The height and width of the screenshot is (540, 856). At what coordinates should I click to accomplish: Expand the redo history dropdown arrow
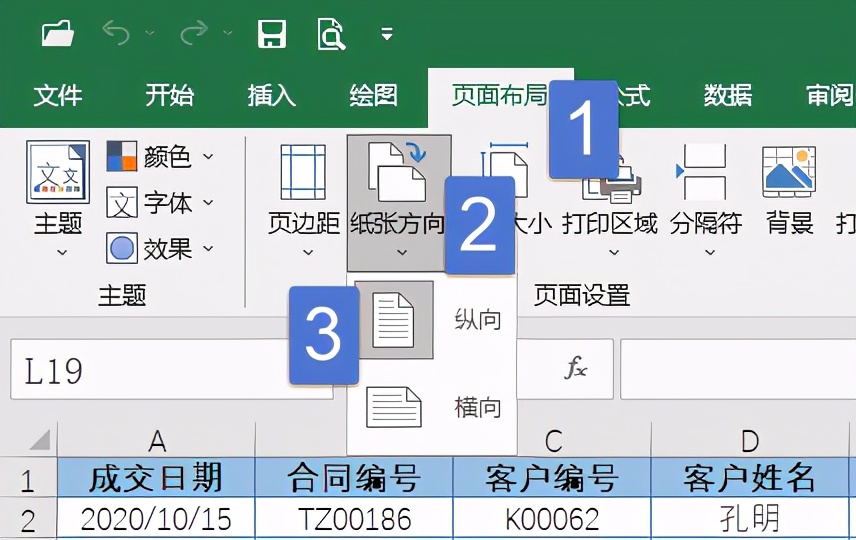228,33
